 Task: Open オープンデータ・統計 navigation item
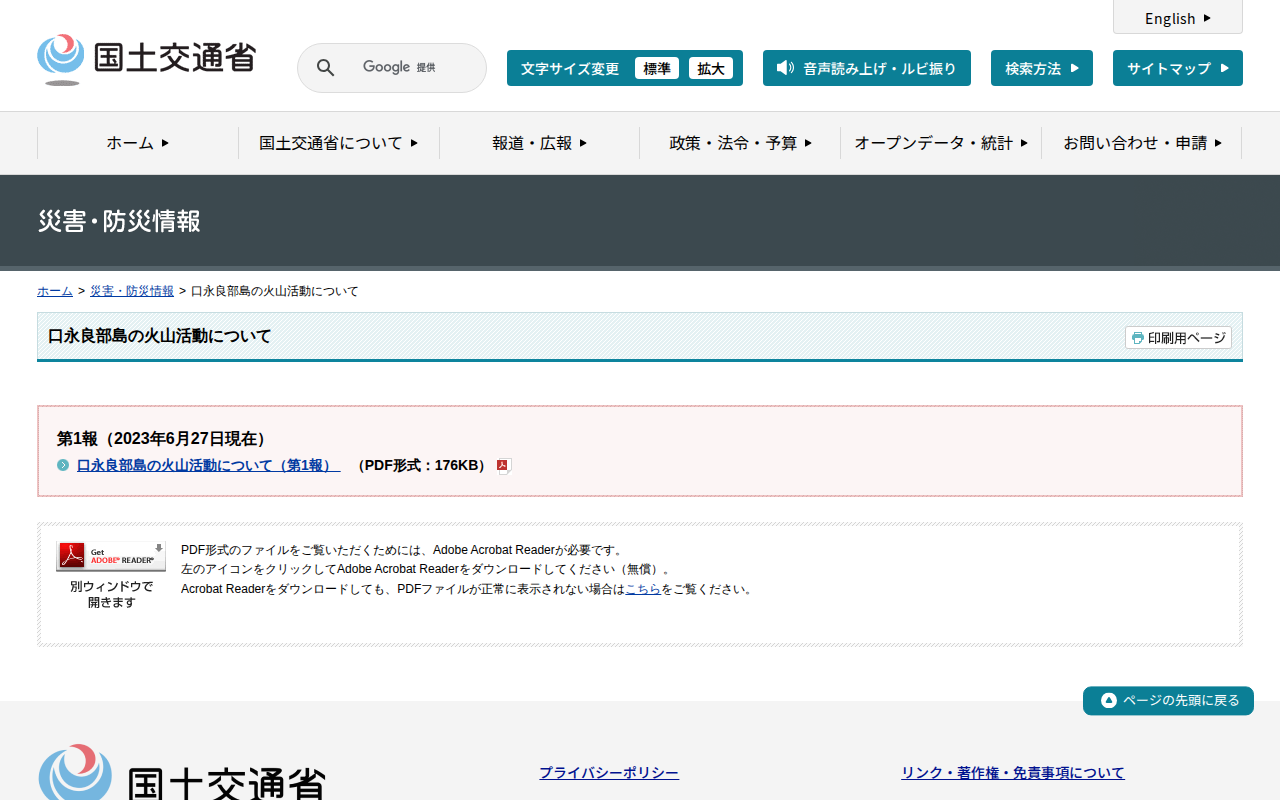941,143
